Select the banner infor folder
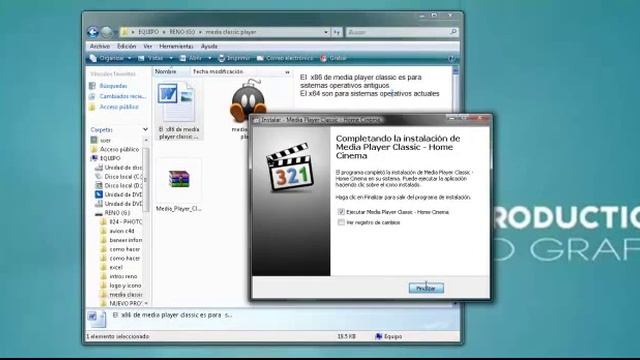 121,240
